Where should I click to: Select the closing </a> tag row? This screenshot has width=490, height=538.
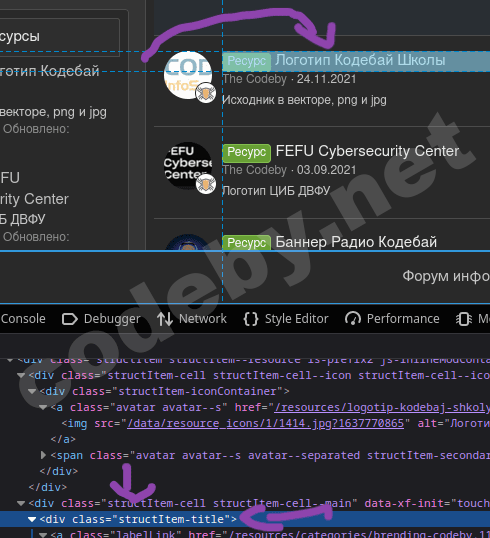click(x=245, y=439)
